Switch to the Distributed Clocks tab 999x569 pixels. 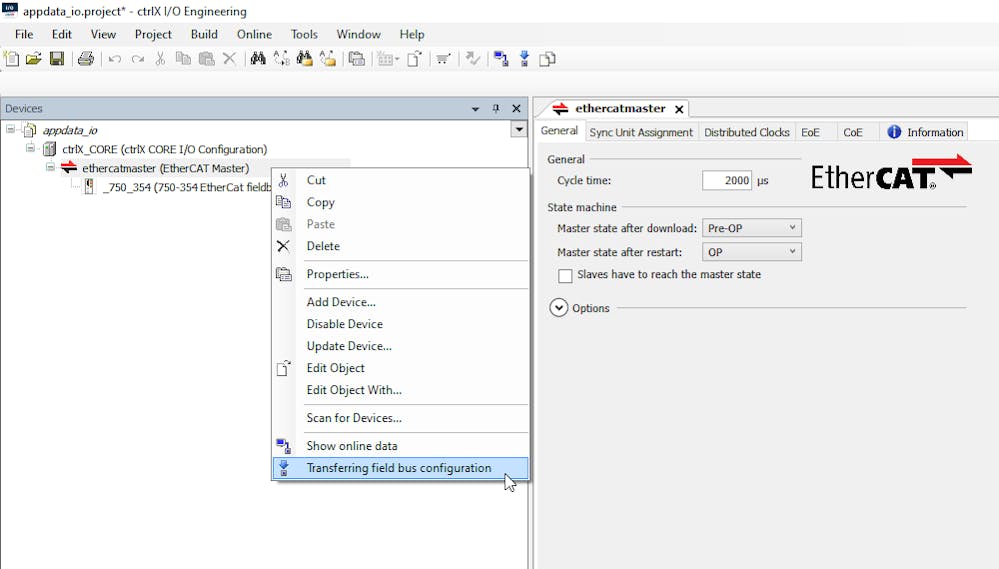click(x=747, y=132)
